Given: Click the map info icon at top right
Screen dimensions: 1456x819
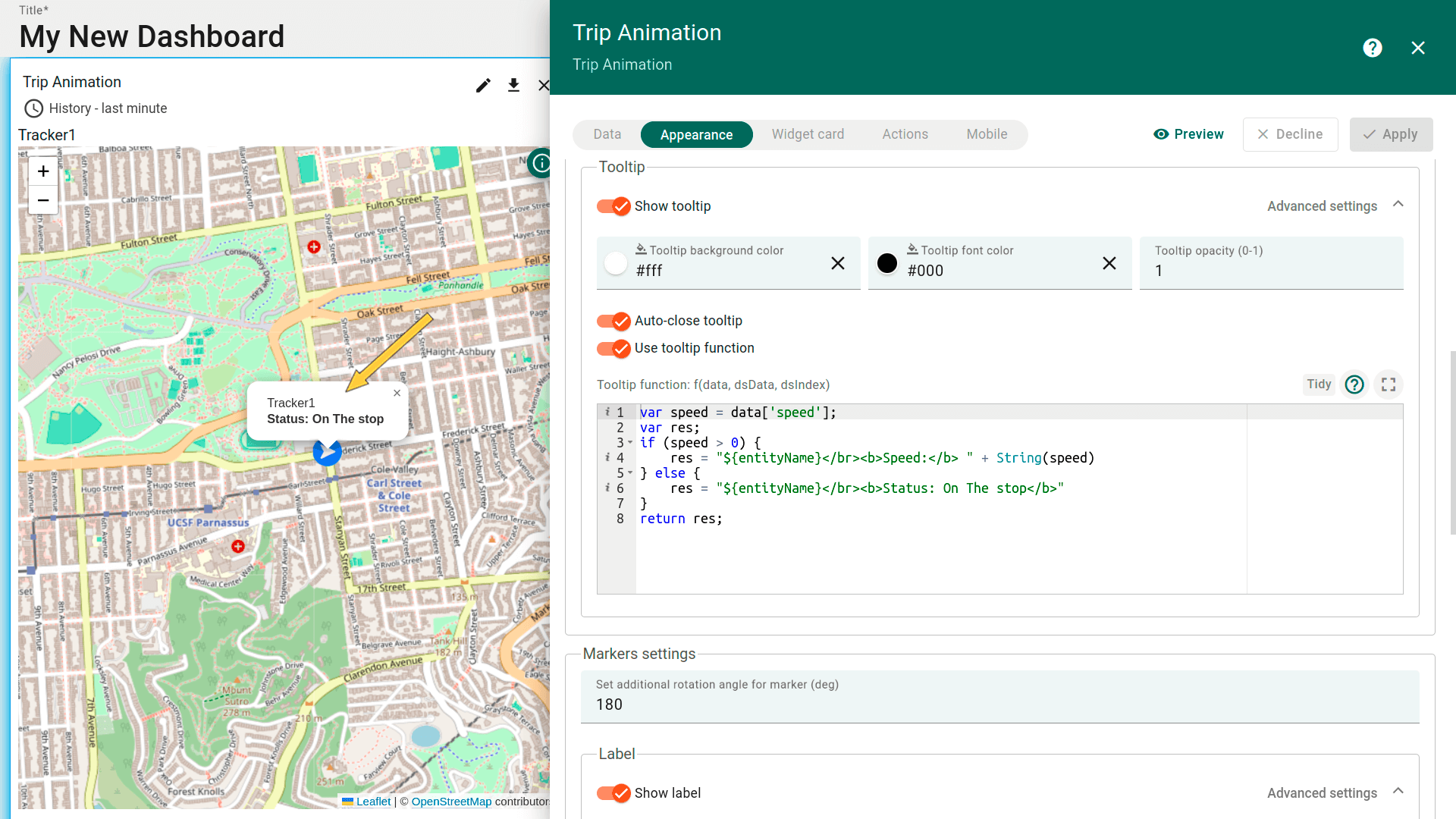Looking at the screenshot, I should [541, 163].
